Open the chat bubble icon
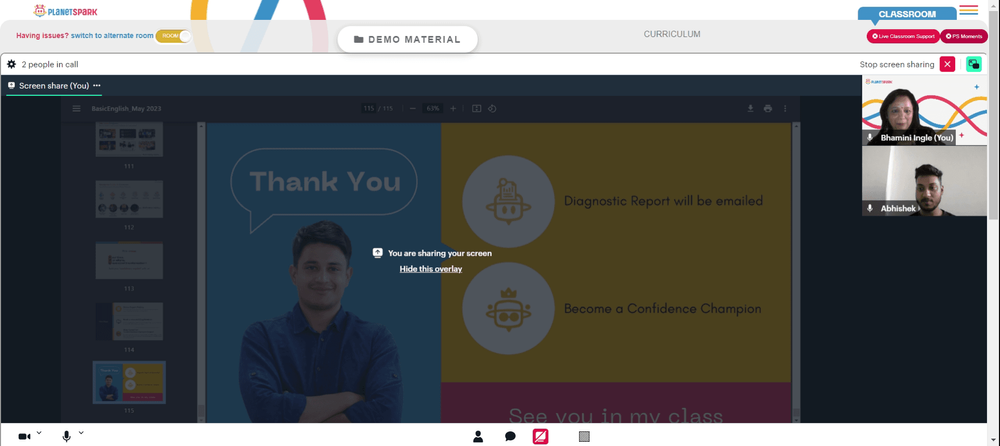The width and height of the screenshot is (1000, 446). tap(510, 437)
